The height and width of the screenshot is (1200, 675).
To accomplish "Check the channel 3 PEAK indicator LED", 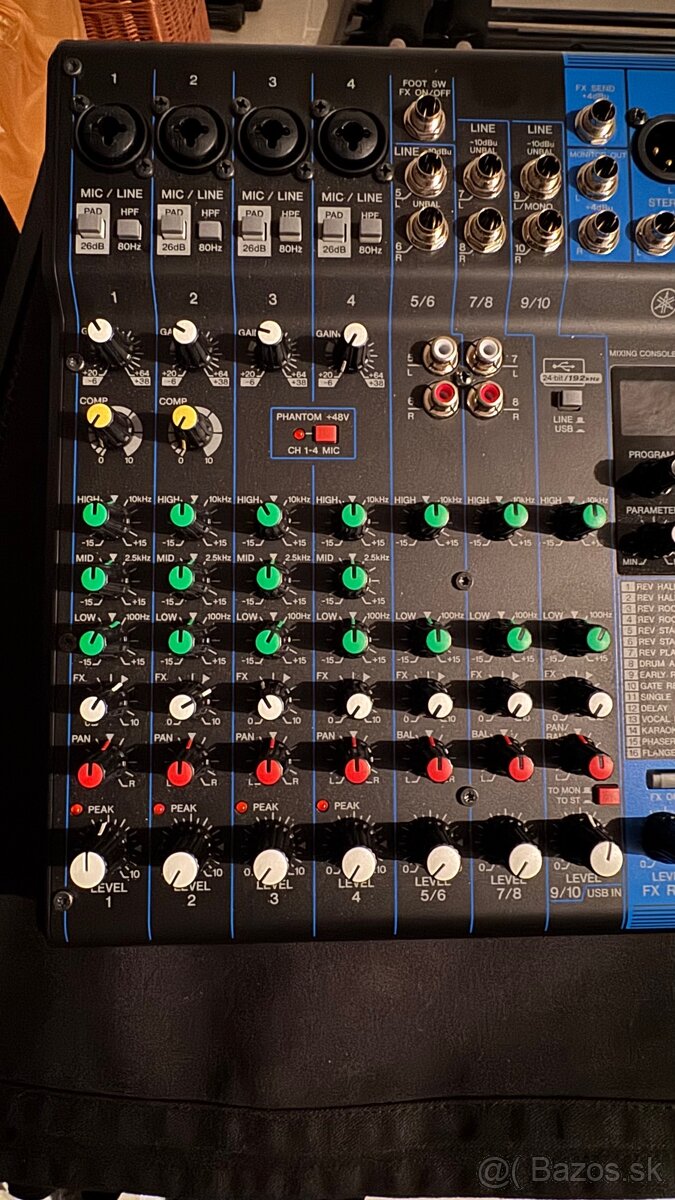I will coord(240,806).
